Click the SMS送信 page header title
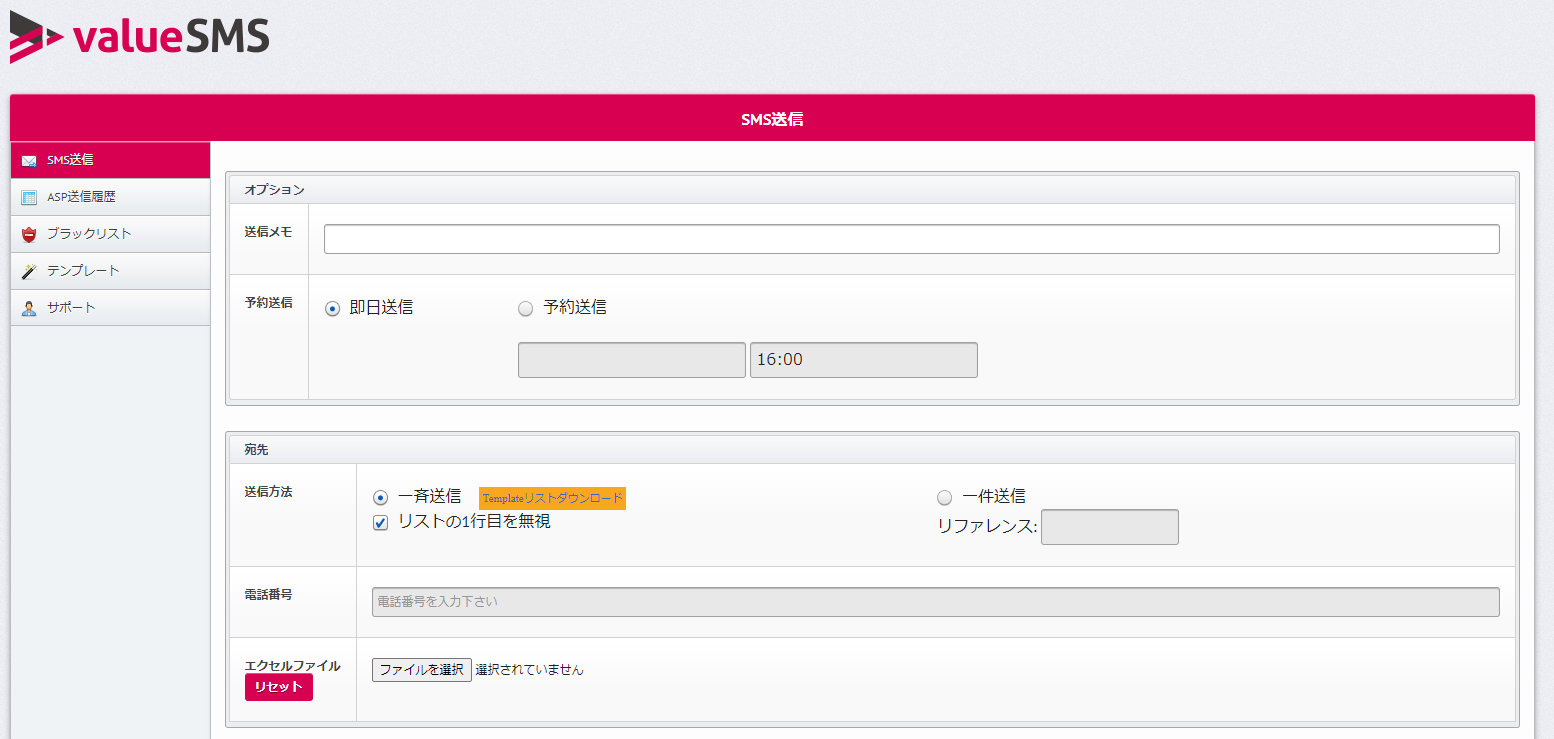Image resolution: width=1554 pixels, height=739 pixels. pyautogui.click(x=772, y=119)
